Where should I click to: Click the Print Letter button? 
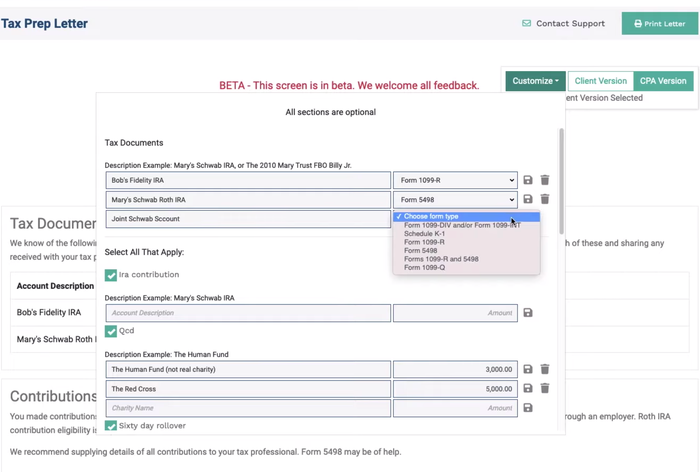pyautogui.click(x=660, y=24)
